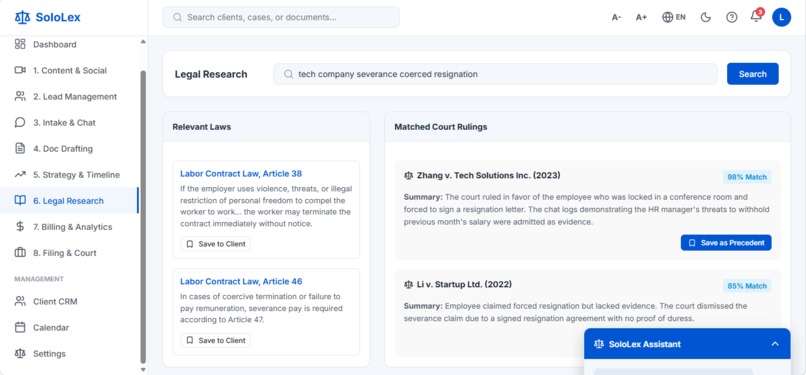
Task: Click the SoloLex scales logo icon
Action: coord(23,17)
